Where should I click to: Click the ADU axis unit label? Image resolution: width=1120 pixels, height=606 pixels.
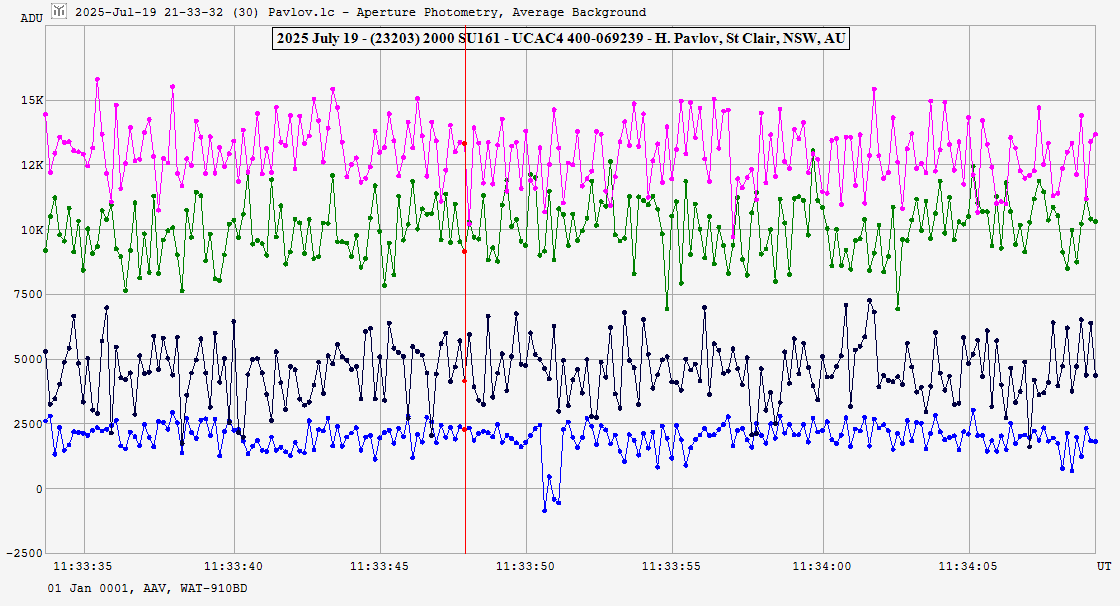click(31, 19)
